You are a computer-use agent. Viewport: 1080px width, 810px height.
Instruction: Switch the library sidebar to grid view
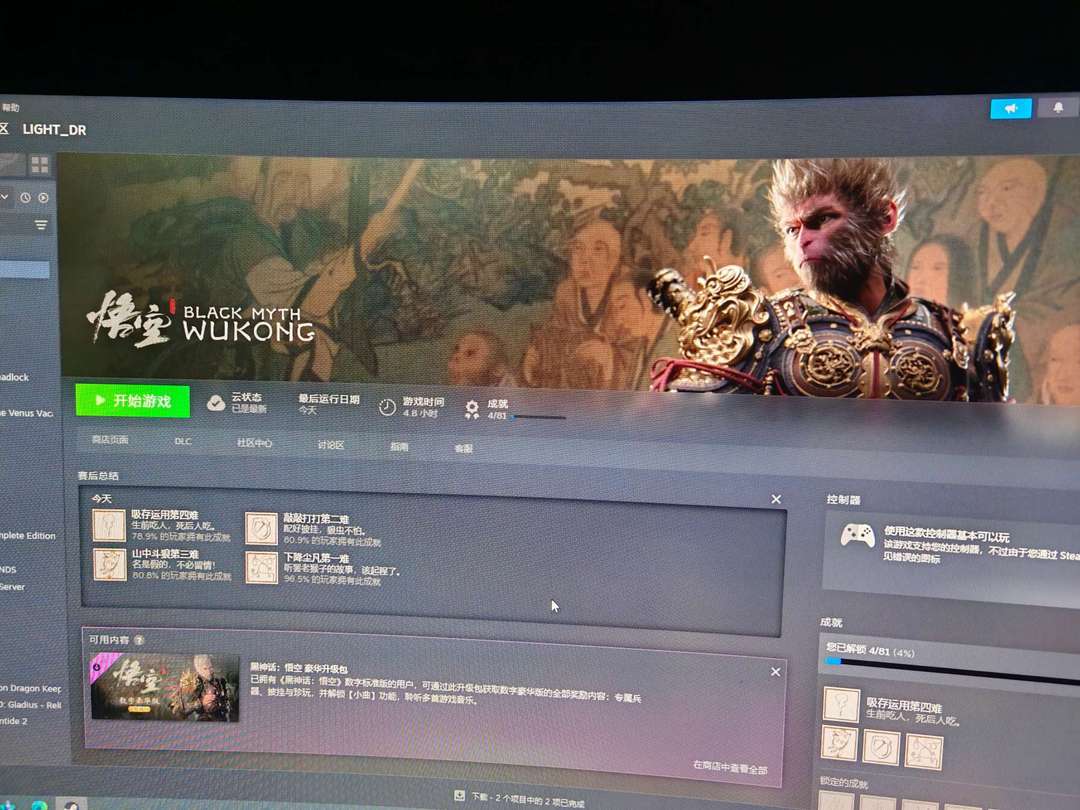point(40,165)
